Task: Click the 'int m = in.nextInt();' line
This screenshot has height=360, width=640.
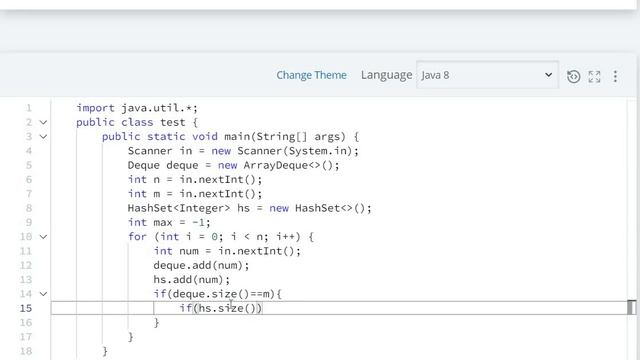Action: (195, 194)
